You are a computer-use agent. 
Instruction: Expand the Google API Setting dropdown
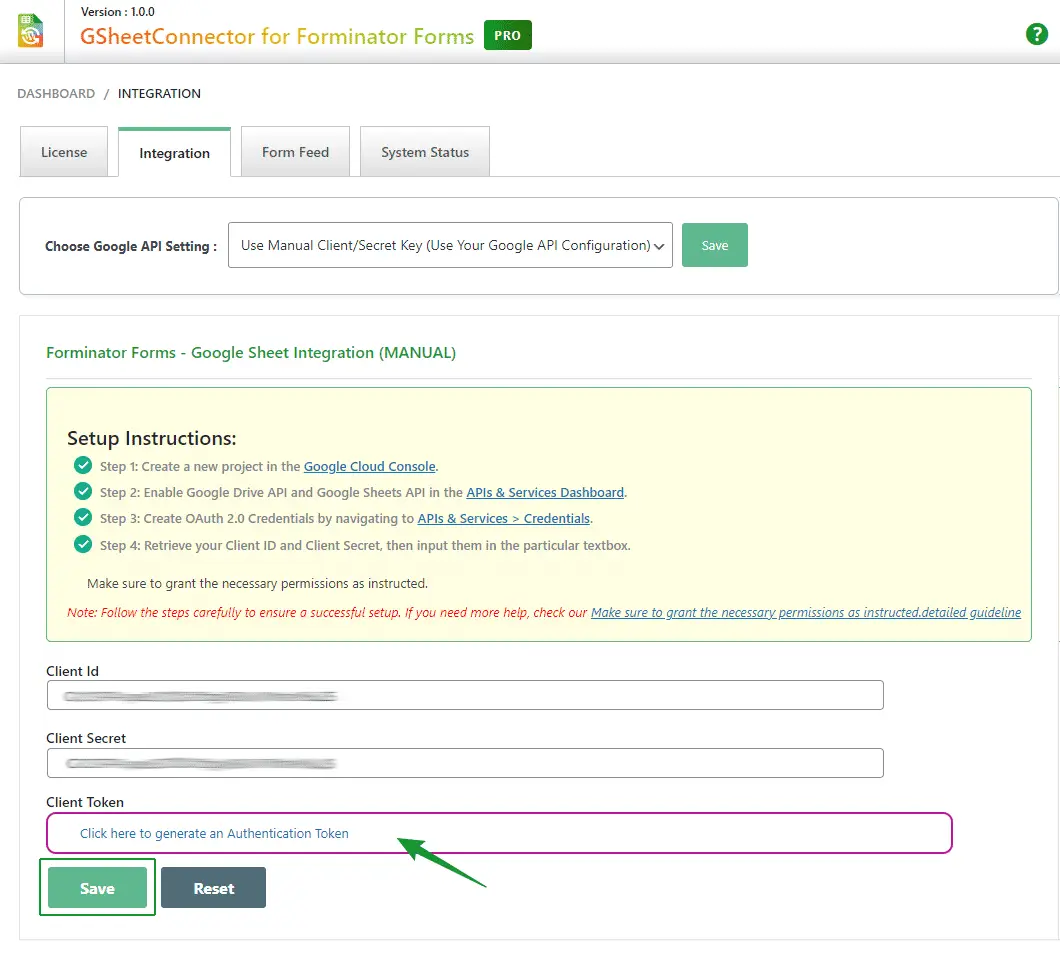pyautogui.click(x=450, y=245)
